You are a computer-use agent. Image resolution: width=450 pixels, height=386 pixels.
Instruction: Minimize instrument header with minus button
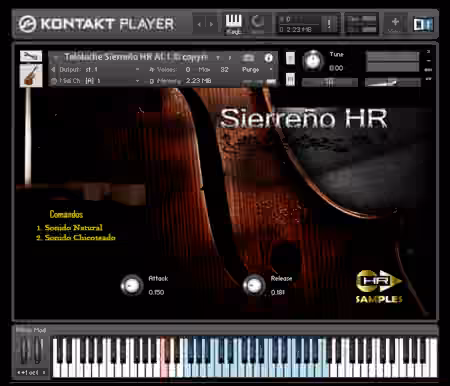pyautogui.click(x=428, y=61)
